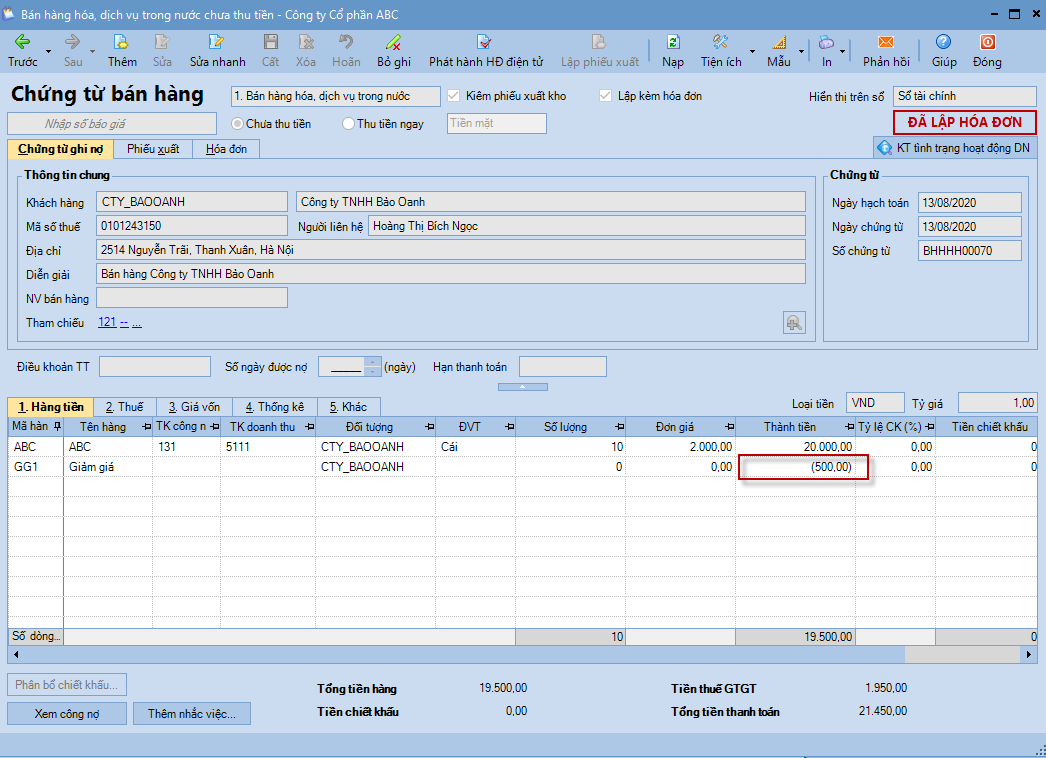The image size is (1046, 758).
Task: Click the Ngày hạch toán date field
Action: pyautogui.click(x=969, y=203)
